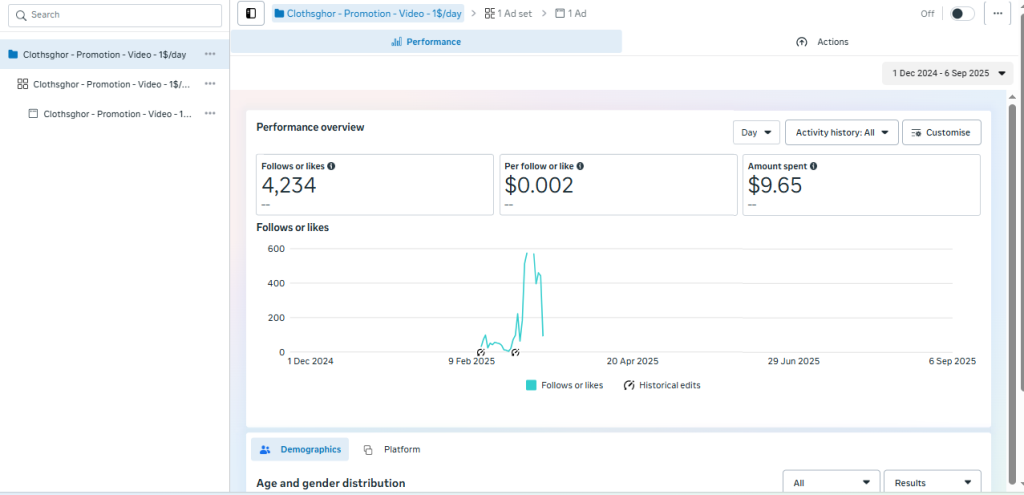1024x495 pixels.
Task: Select the Platform tab
Action: click(x=392, y=450)
